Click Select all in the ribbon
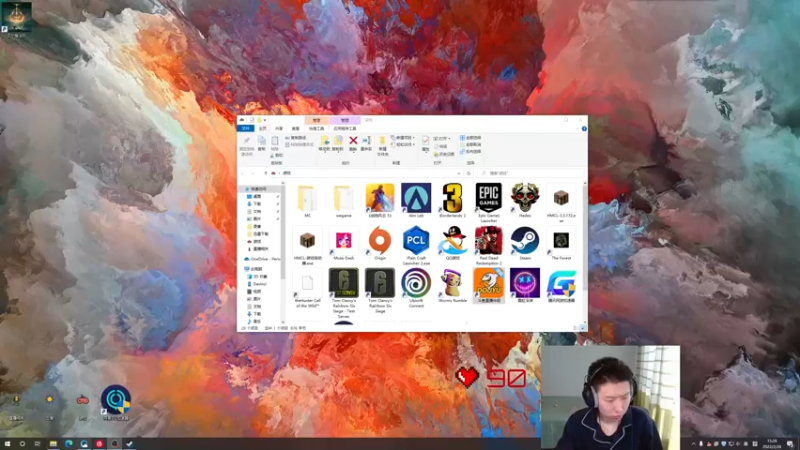Screen dimensions: 800x450 [x=470, y=138]
